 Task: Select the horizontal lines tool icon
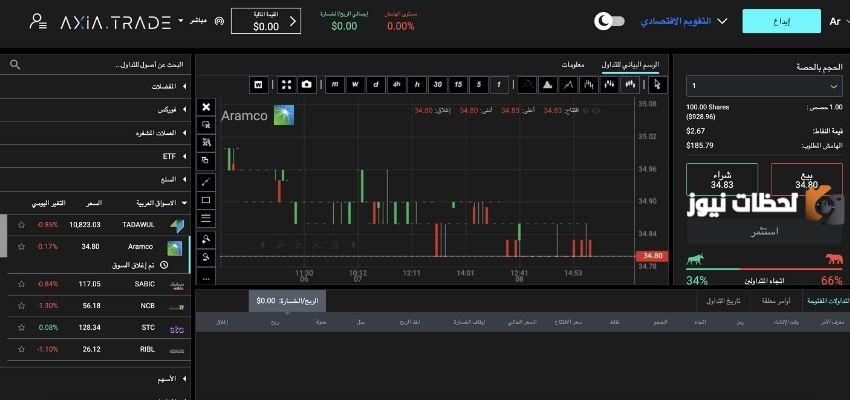coord(206,218)
